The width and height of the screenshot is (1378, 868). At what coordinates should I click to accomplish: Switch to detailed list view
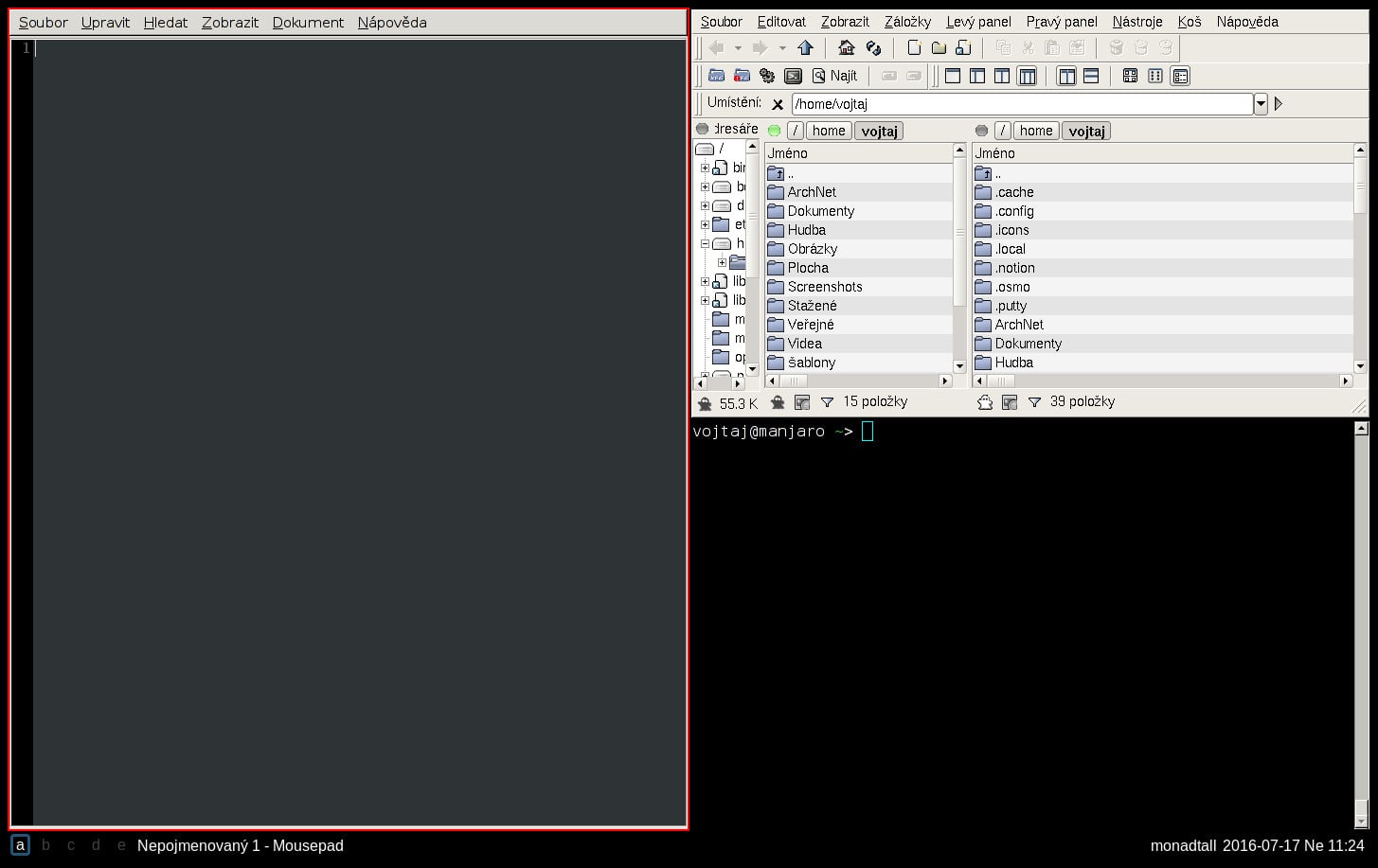tap(1180, 76)
